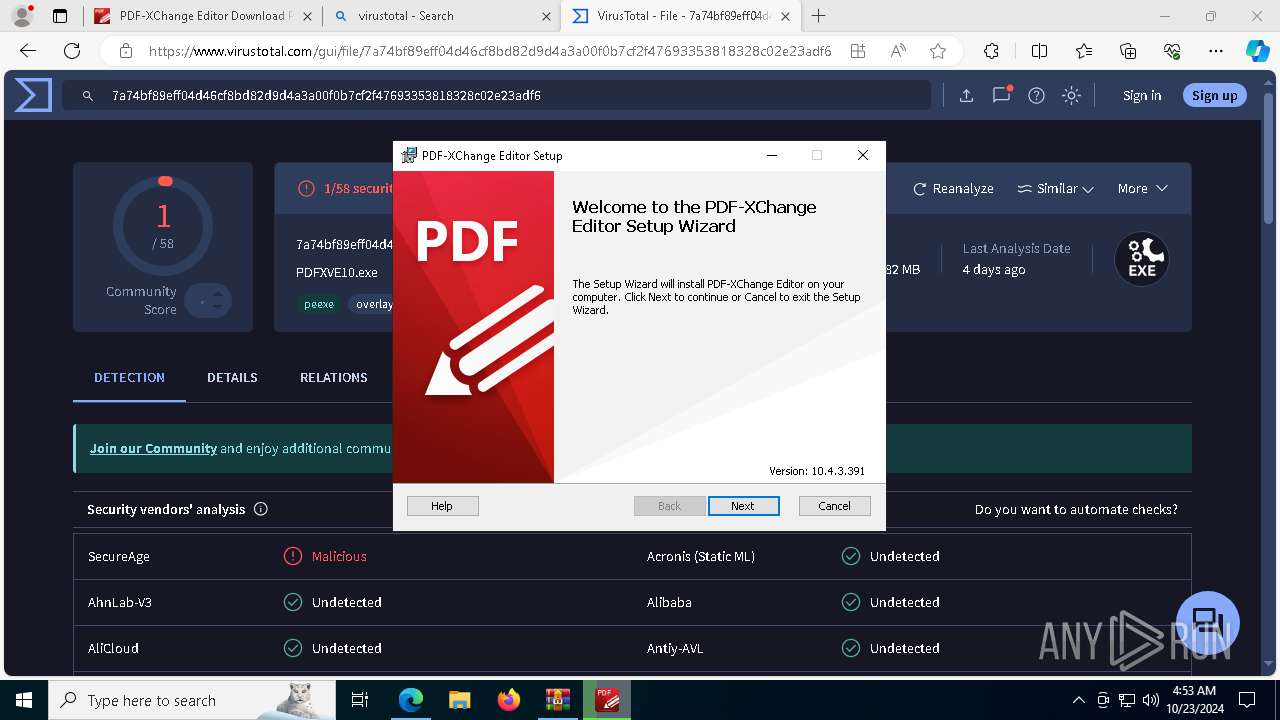Screen dimensions: 1280x720
Task: View site information lock icon
Action: pyautogui.click(x=125, y=51)
